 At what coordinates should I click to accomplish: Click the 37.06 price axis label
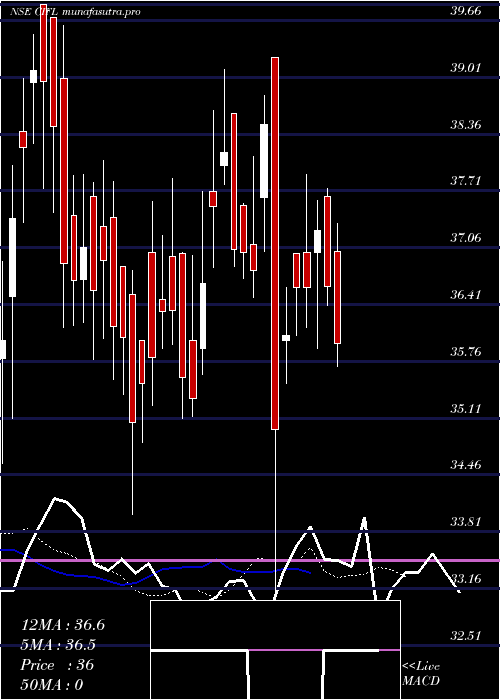(466, 238)
